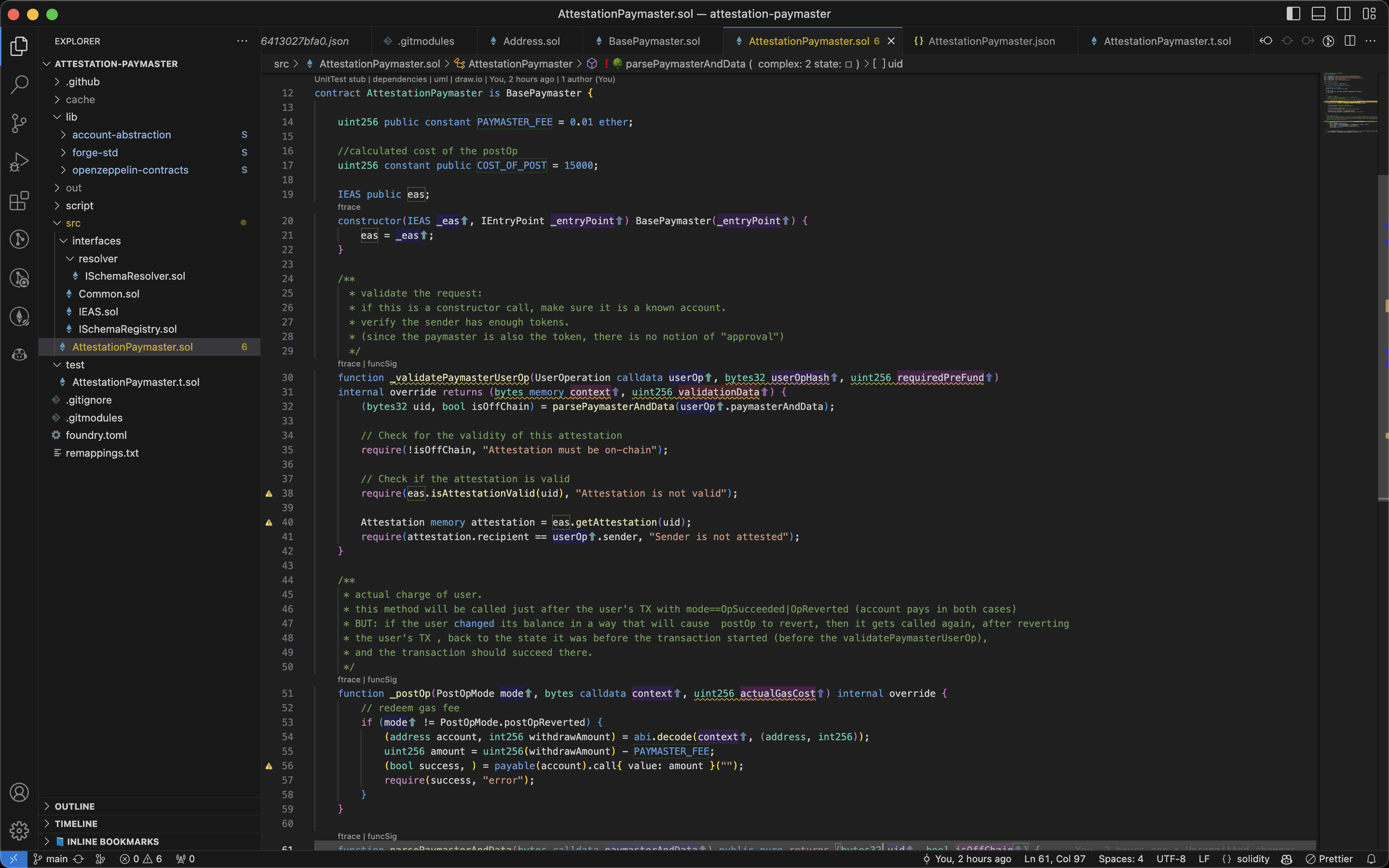1389x868 pixels.
Task: Synchronize changes via the status bar sync icon
Action: pyautogui.click(x=79, y=859)
